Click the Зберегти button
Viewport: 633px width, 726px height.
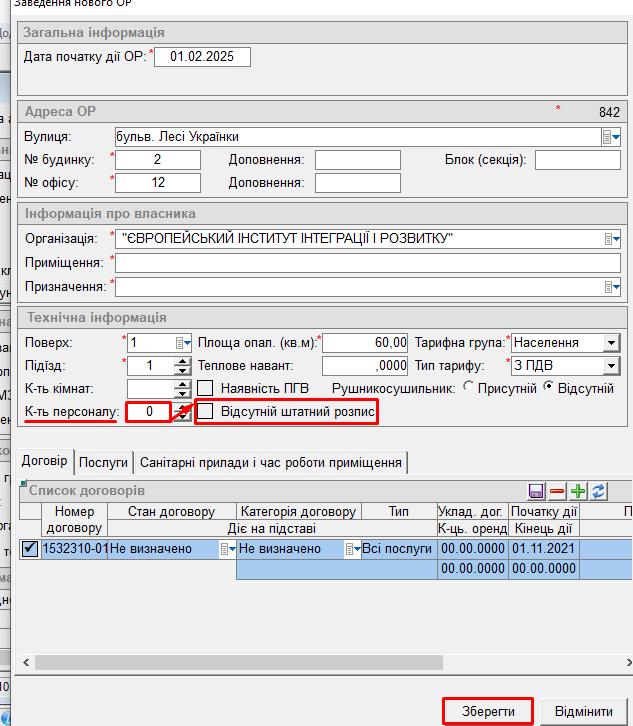(x=488, y=711)
